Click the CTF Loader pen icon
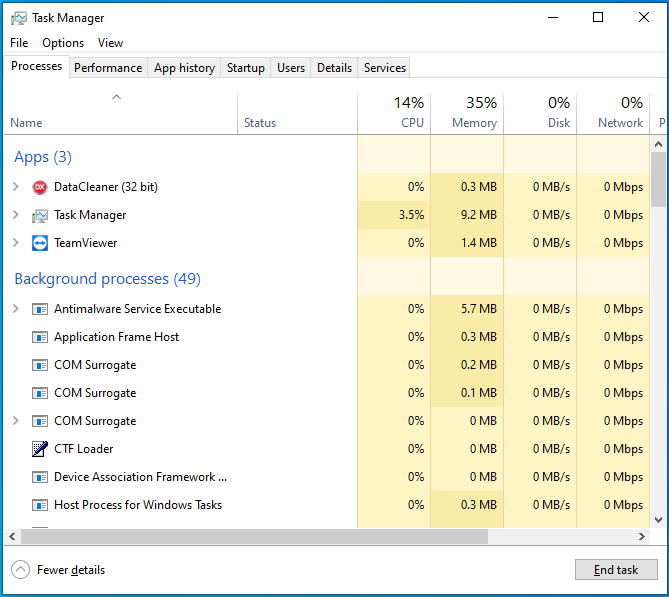Screen dimensions: 669x597 coord(40,449)
